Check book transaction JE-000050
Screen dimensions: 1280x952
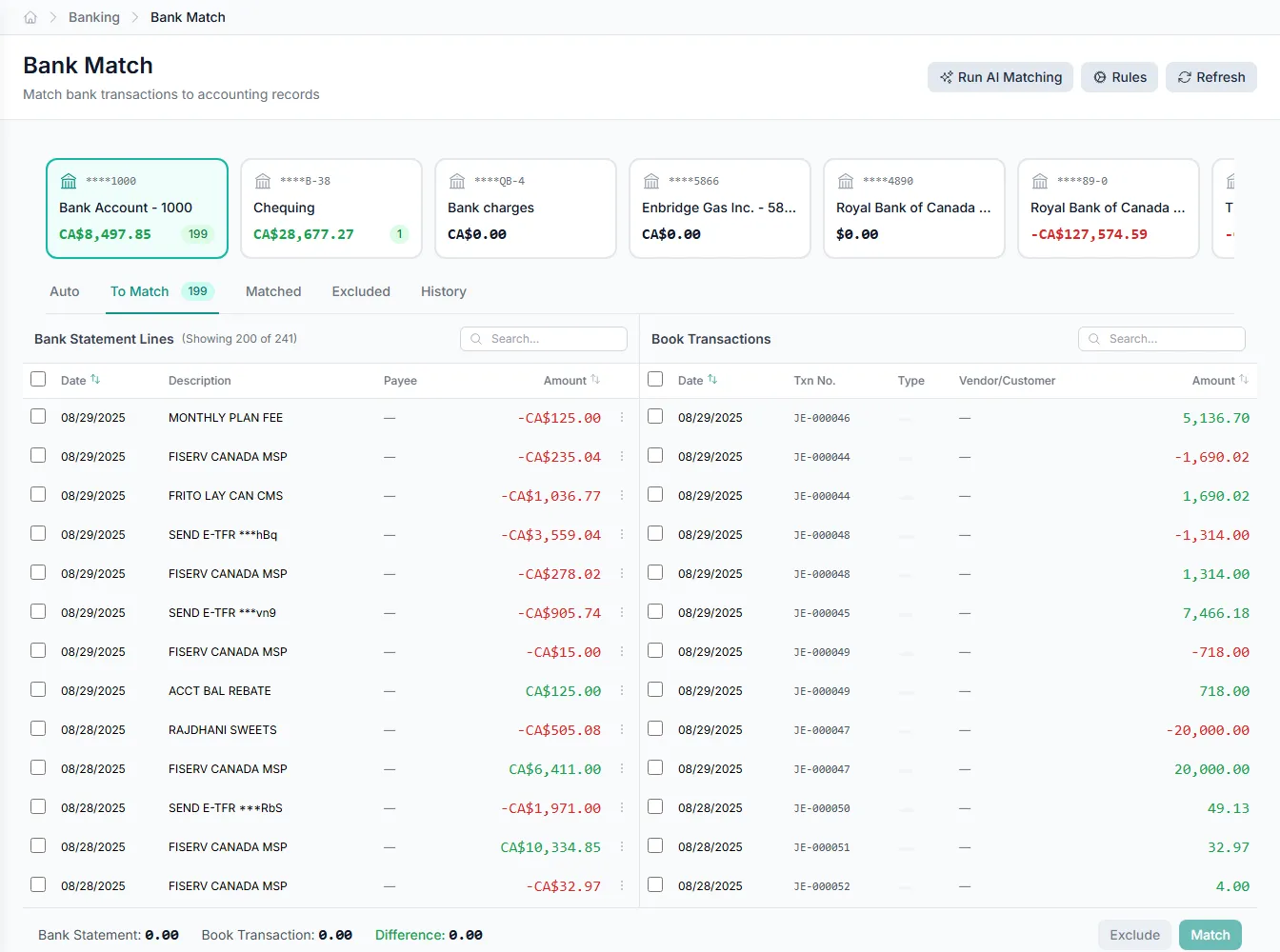point(655,806)
